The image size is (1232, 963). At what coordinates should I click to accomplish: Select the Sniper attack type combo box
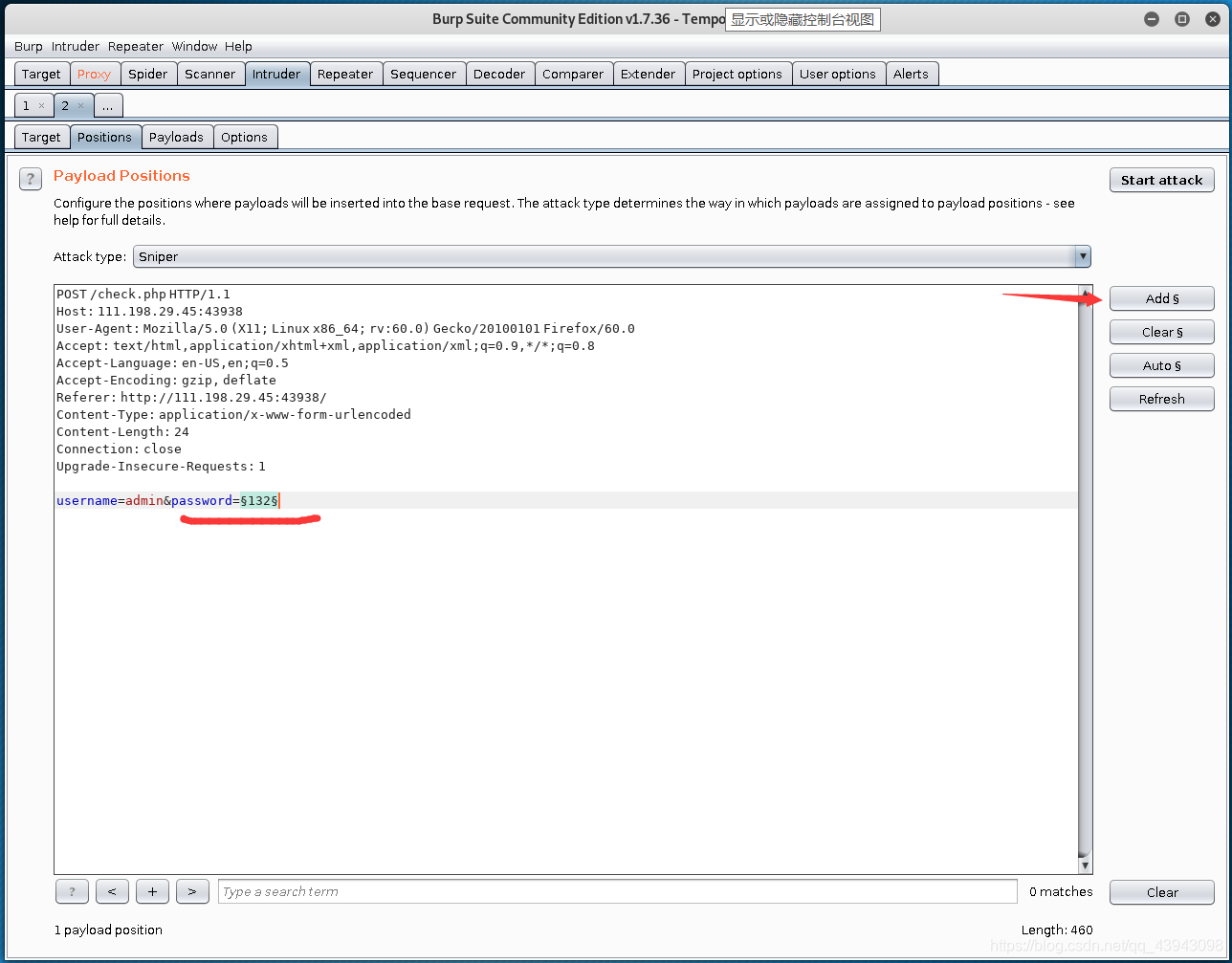pyautogui.click(x=612, y=256)
